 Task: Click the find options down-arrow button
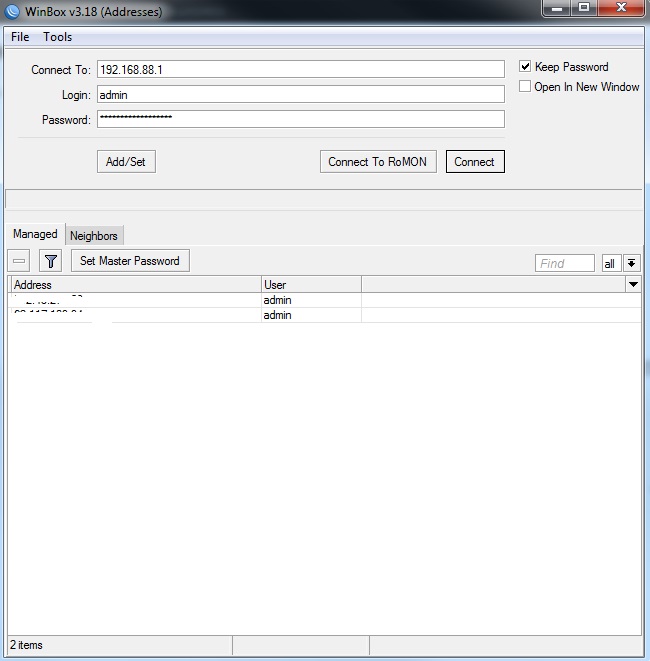click(631, 263)
